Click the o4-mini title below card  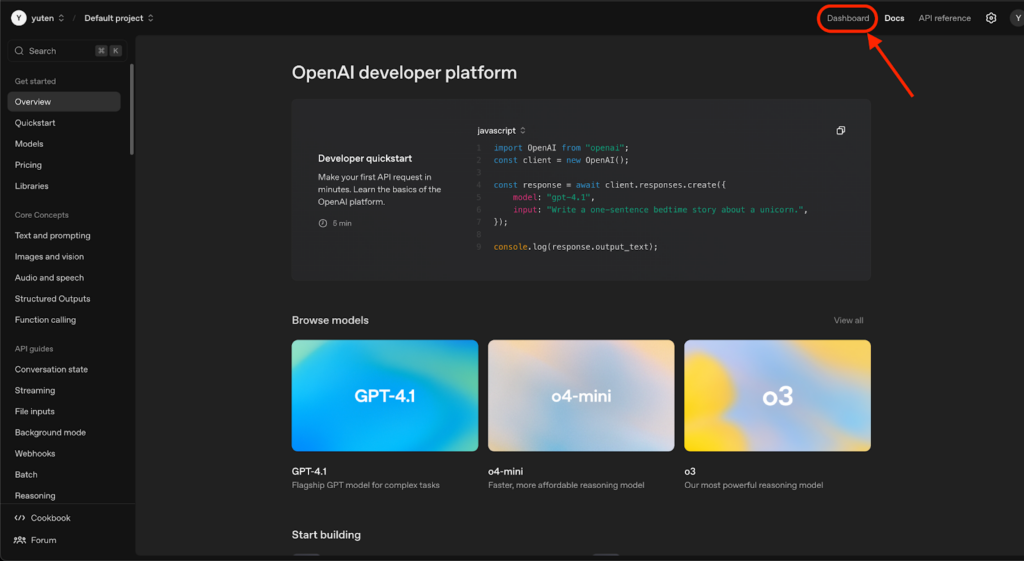pos(505,472)
